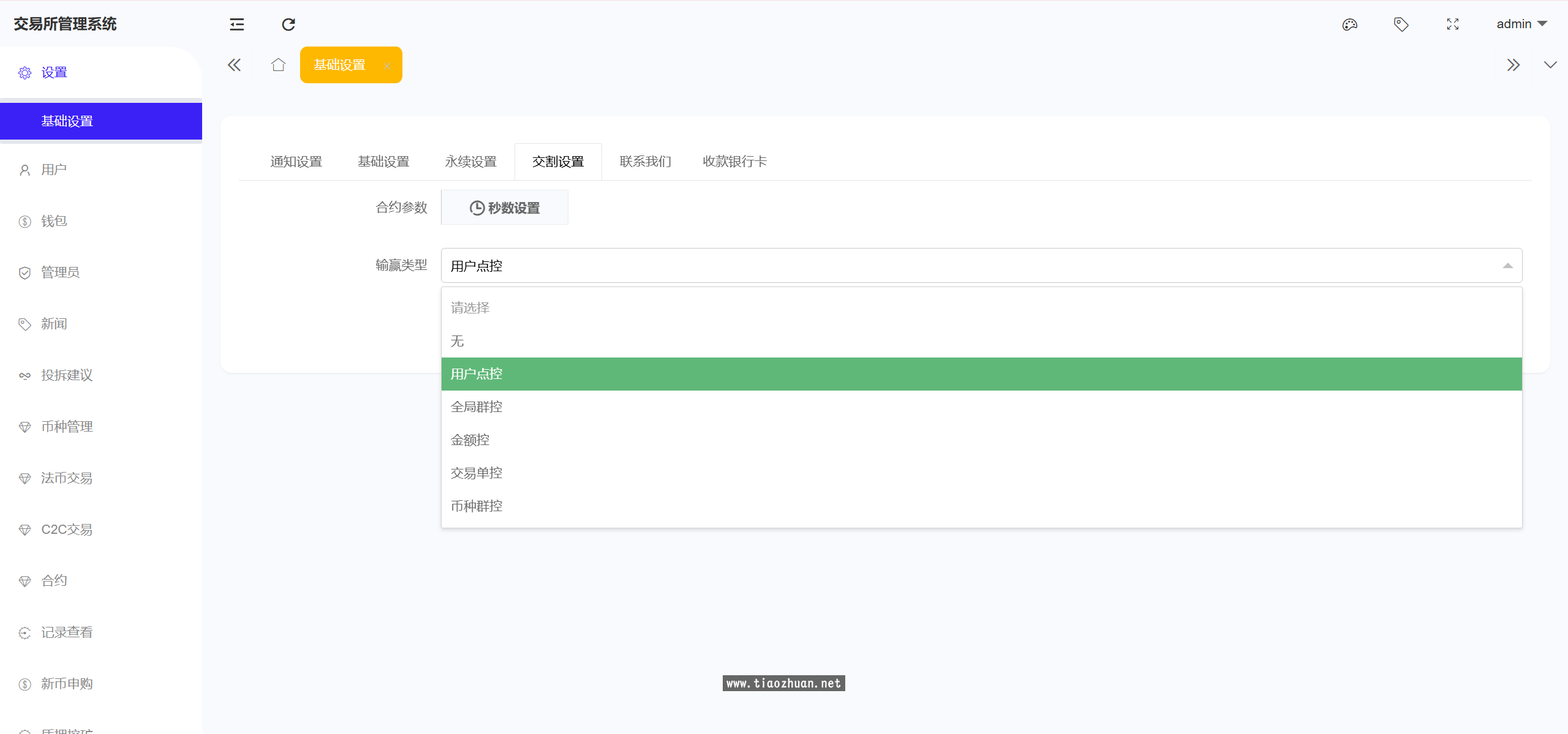The width and height of the screenshot is (1568, 734).
Task: Open the color theme palette icon
Action: click(x=1350, y=24)
